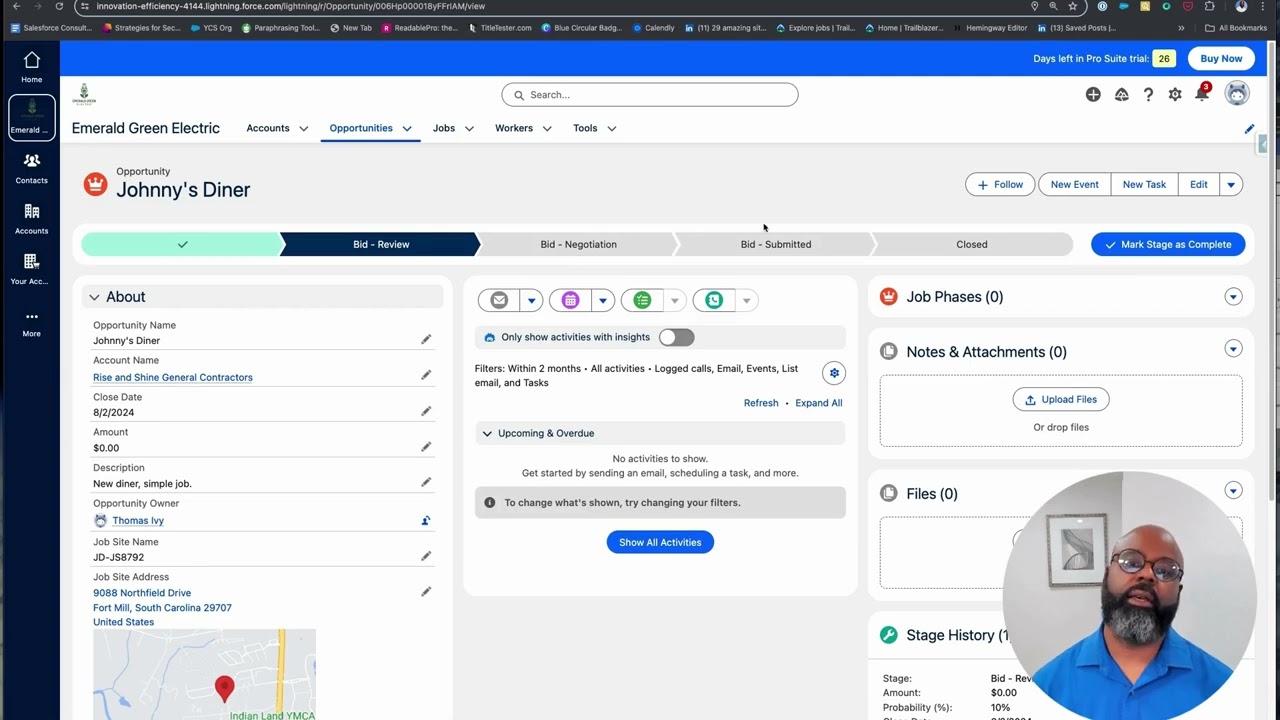Open the Accounts tab dropdown chevron
The width and height of the screenshot is (1280, 720).
(x=304, y=129)
